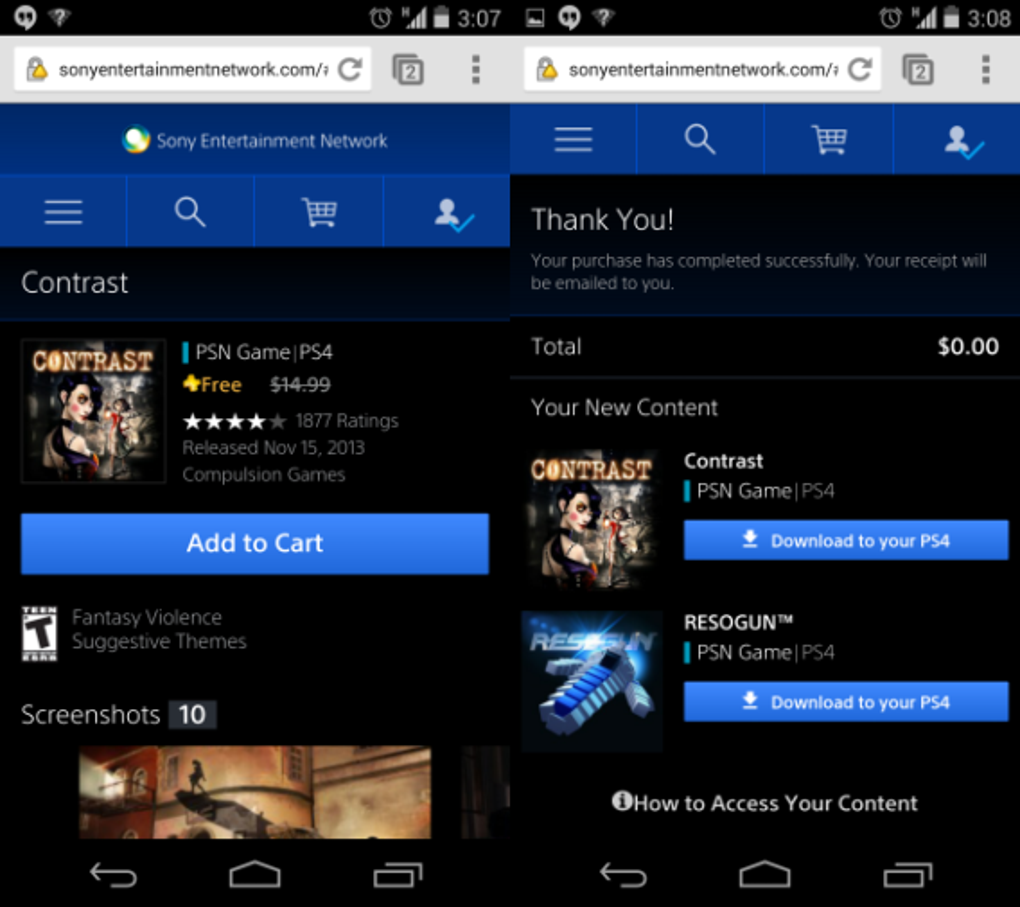The width and height of the screenshot is (1020, 907).
Task: Open hamburger menu in right phone screen
Action: tap(573, 139)
